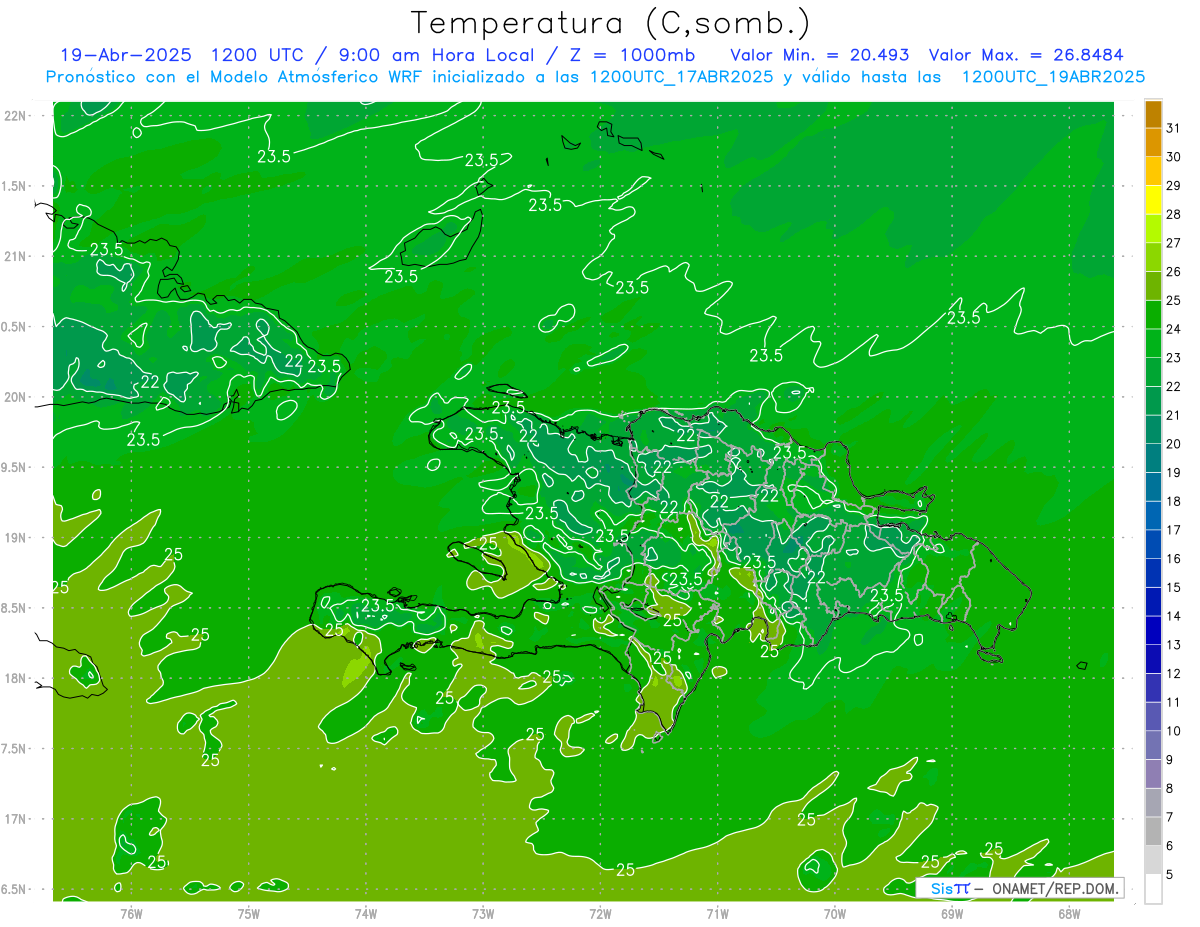Click the 'ONAMET/REP.DOM.' credit label

coord(1054,888)
